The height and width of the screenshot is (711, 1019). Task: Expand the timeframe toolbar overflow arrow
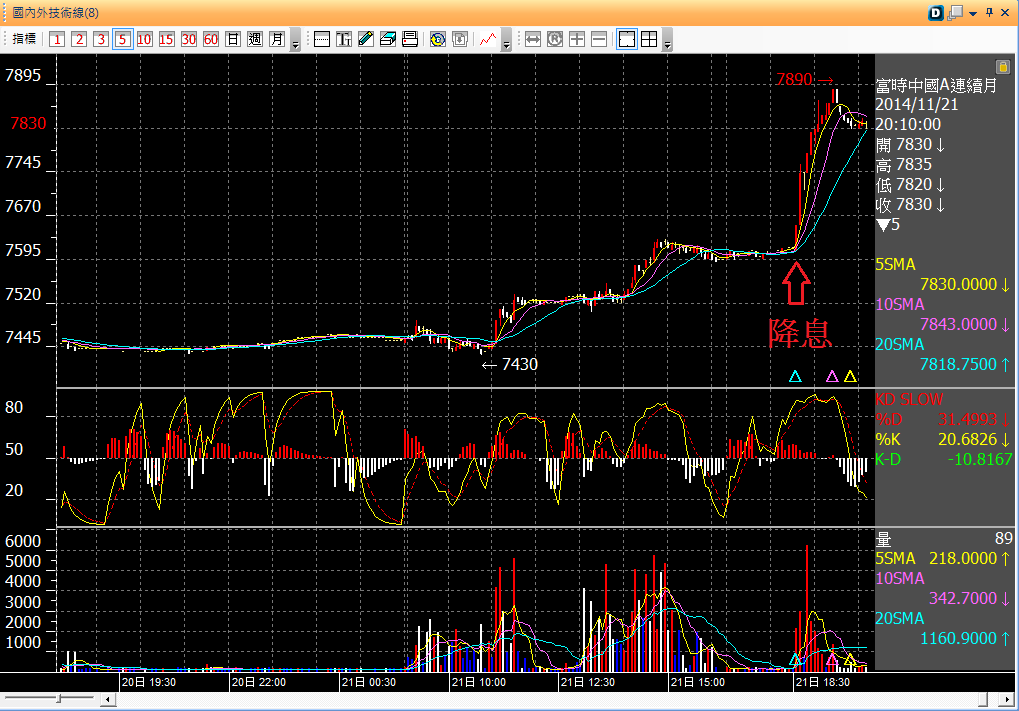295,44
